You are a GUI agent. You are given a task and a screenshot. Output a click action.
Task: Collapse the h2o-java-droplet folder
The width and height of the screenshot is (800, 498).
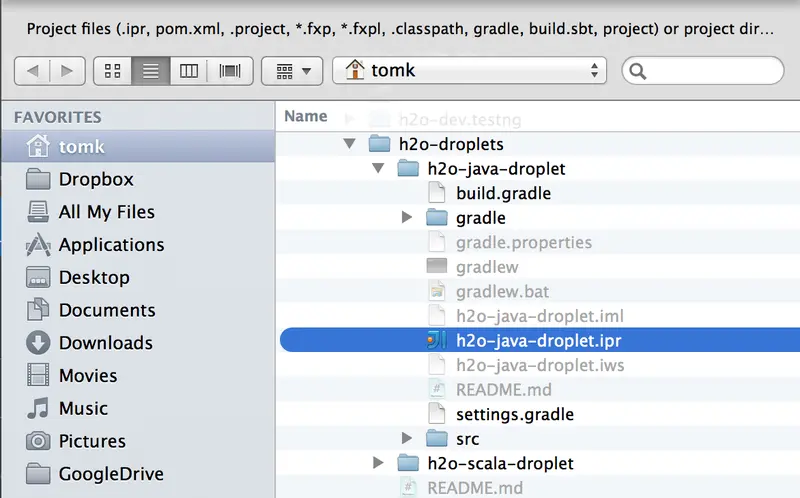pos(378,168)
